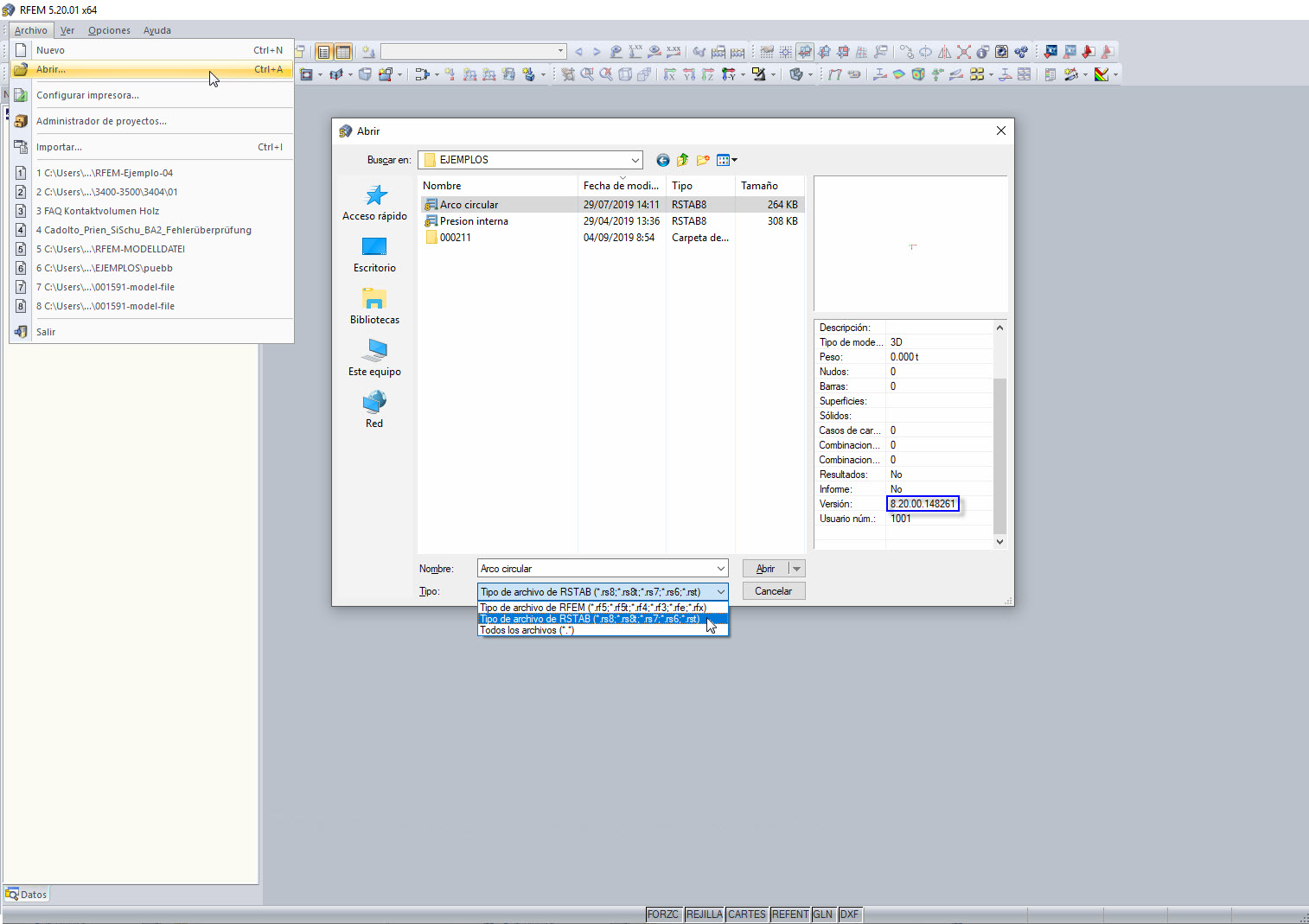Toggle DXF in the status bar
The width and height of the screenshot is (1309, 924).
click(x=850, y=914)
